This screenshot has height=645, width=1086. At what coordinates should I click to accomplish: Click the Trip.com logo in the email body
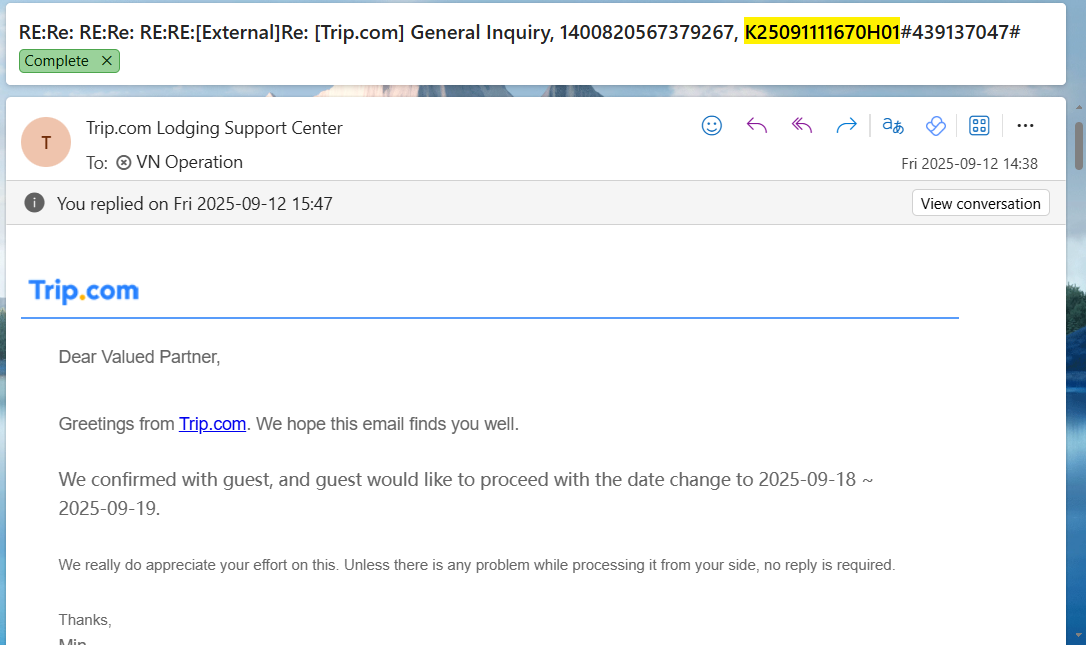pyautogui.click(x=84, y=291)
